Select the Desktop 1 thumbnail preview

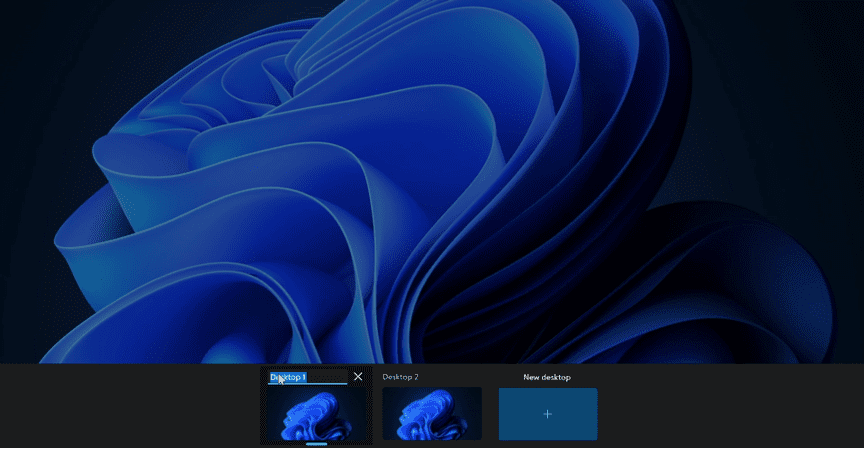pyautogui.click(x=316, y=414)
